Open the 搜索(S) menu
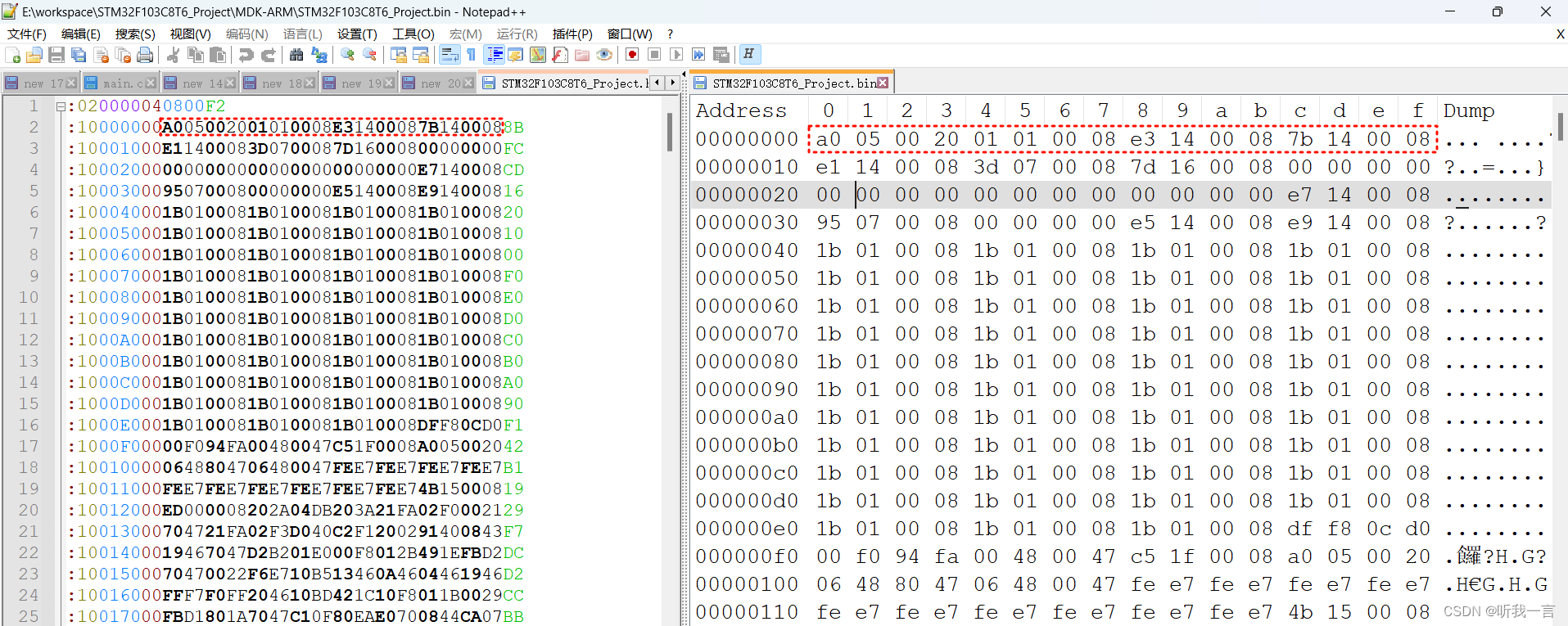 tap(135, 34)
